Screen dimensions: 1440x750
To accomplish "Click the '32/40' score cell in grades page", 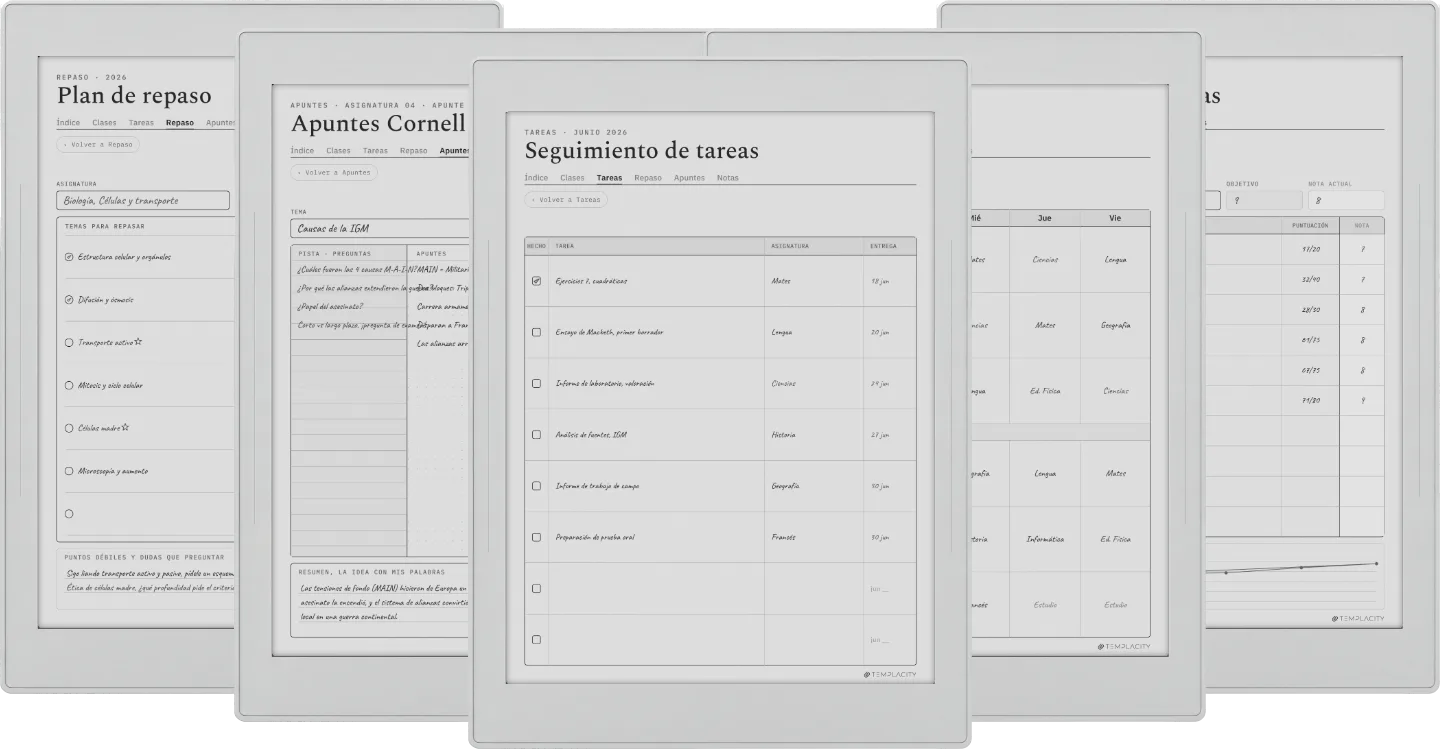I will [x=1311, y=280].
